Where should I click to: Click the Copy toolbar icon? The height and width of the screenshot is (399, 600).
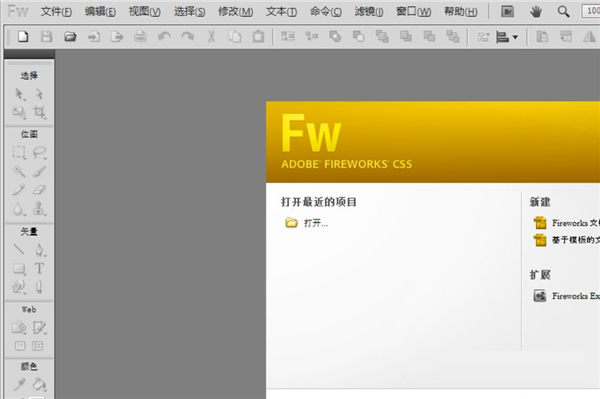click(x=235, y=37)
